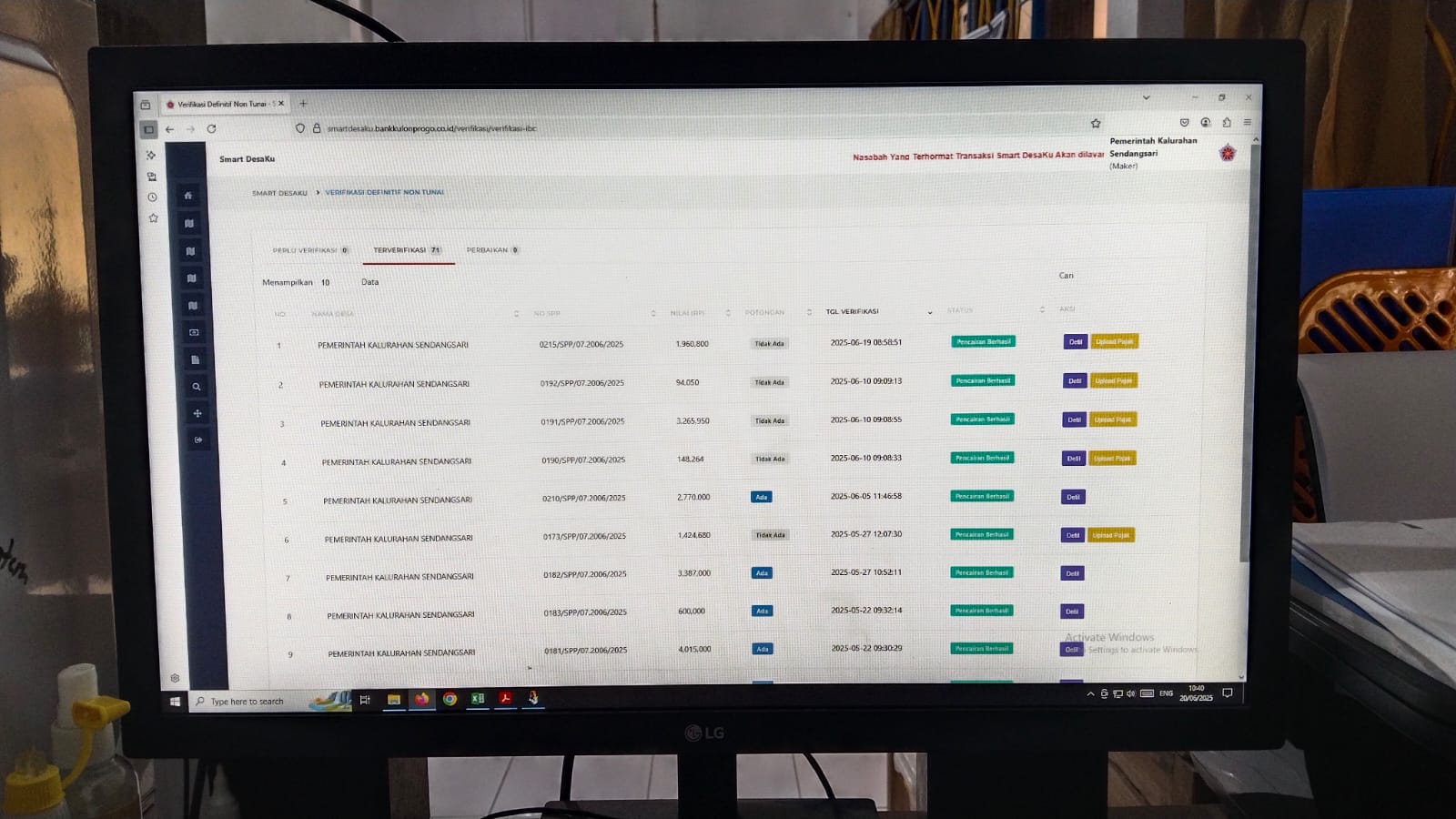Toggle the Firefox sidebar button
Image resolution: width=1456 pixels, height=819 pixels.
[148, 130]
